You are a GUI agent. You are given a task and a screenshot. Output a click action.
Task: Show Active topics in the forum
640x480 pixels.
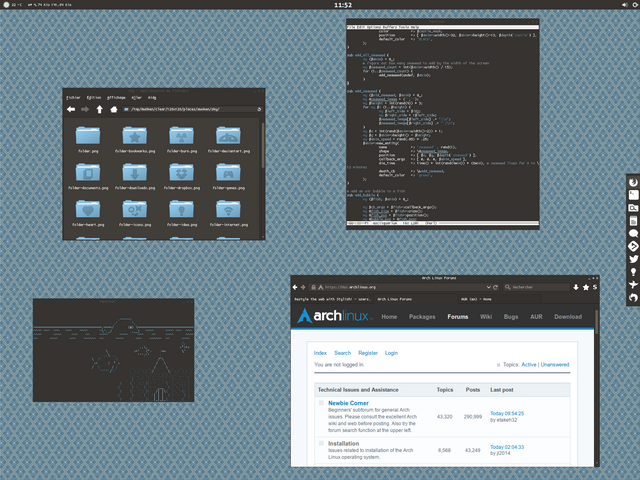pyautogui.click(x=529, y=364)
